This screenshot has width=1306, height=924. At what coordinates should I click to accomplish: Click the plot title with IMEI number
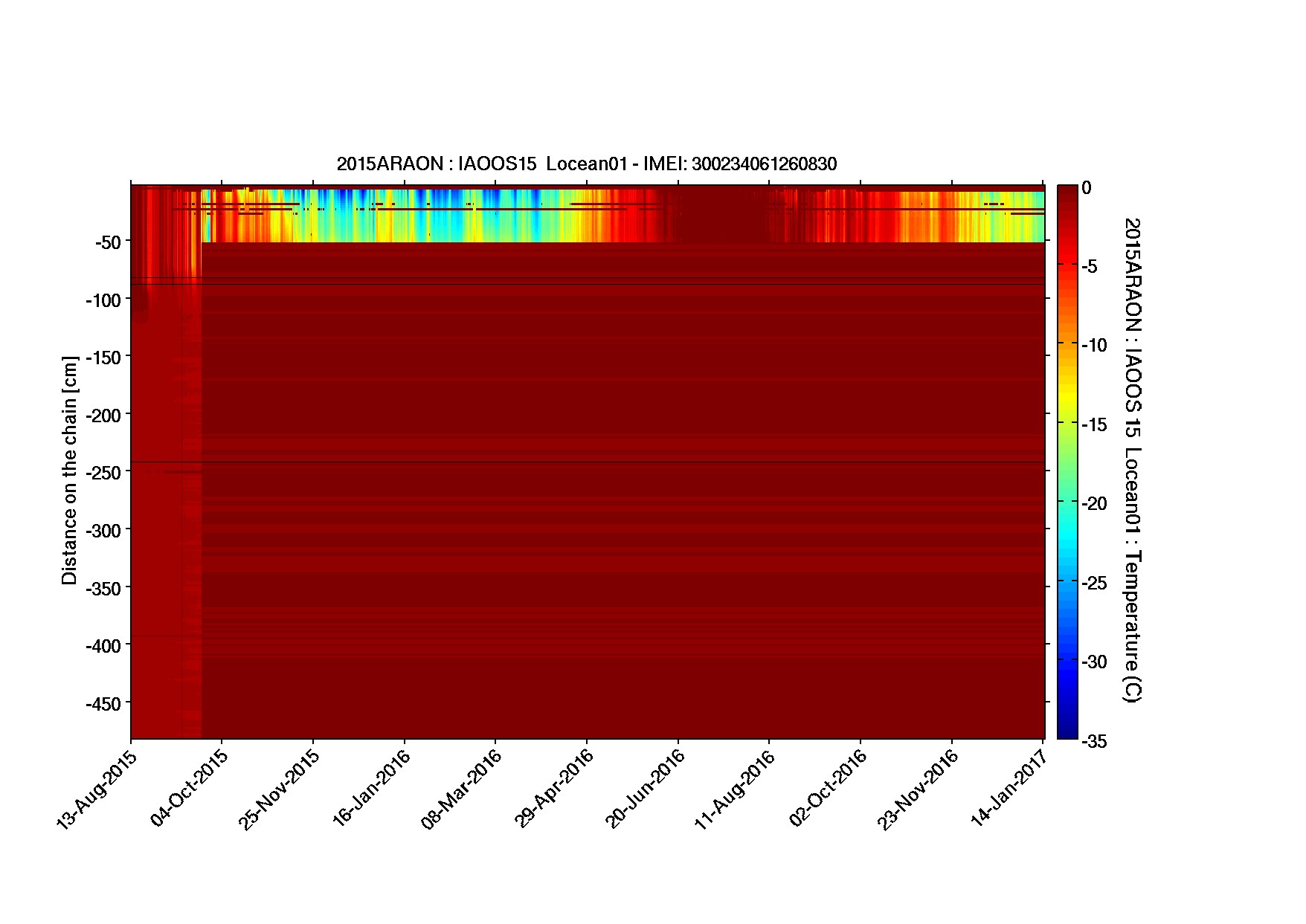pyautogui.click(x=586, y=164)
